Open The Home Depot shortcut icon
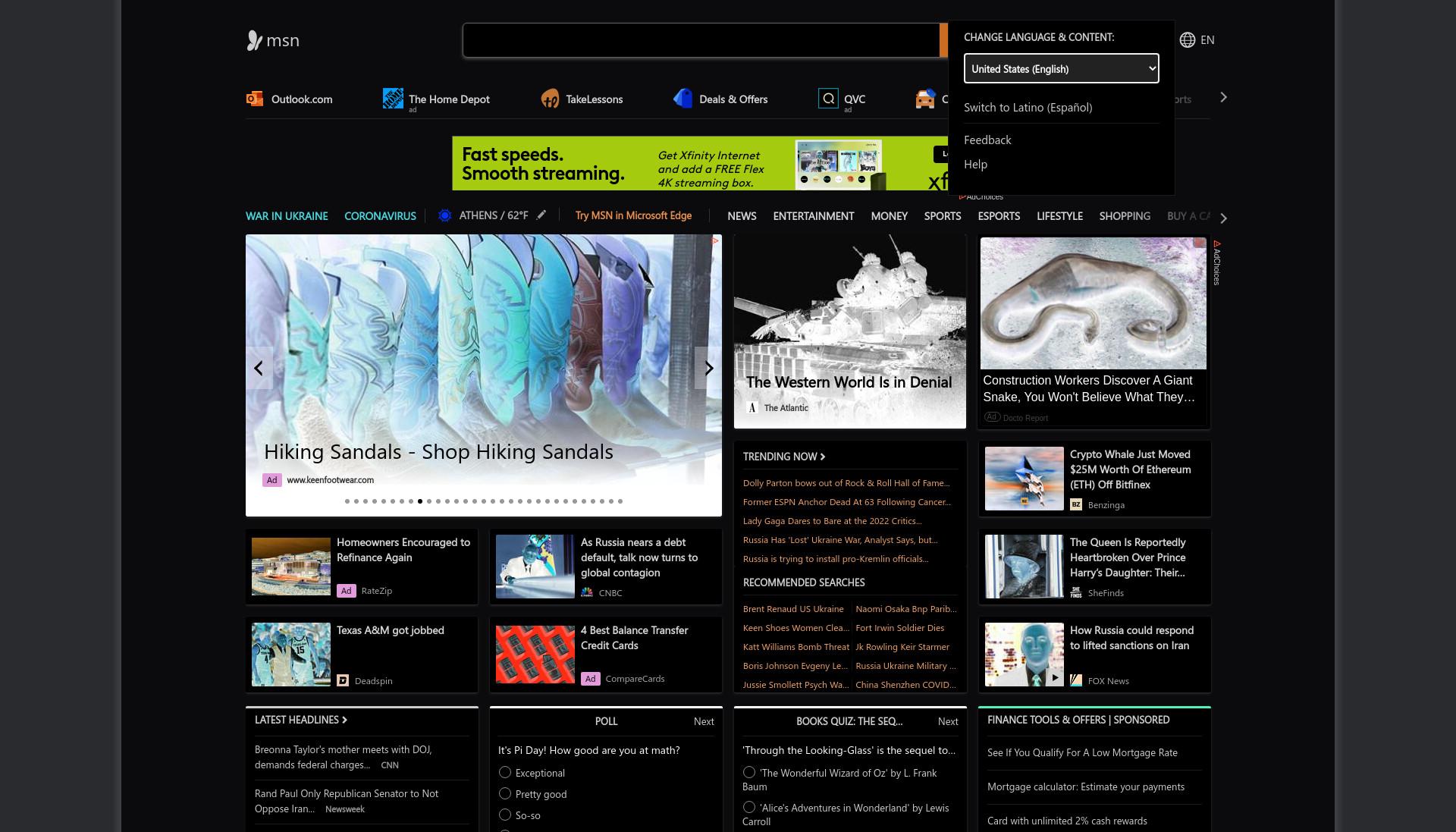 click(393, 99)
